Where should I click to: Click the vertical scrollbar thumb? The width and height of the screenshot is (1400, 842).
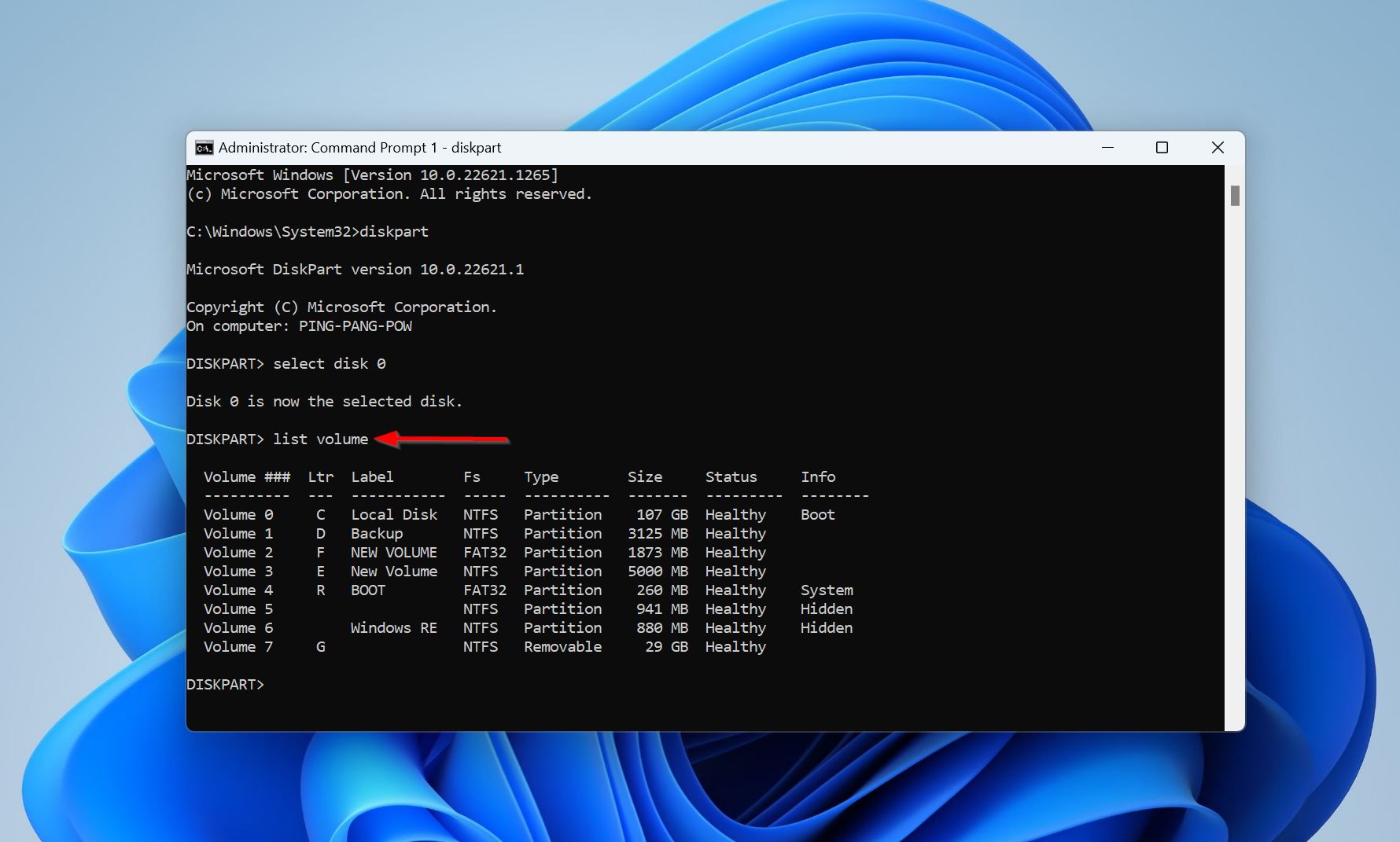(1235, 196)
